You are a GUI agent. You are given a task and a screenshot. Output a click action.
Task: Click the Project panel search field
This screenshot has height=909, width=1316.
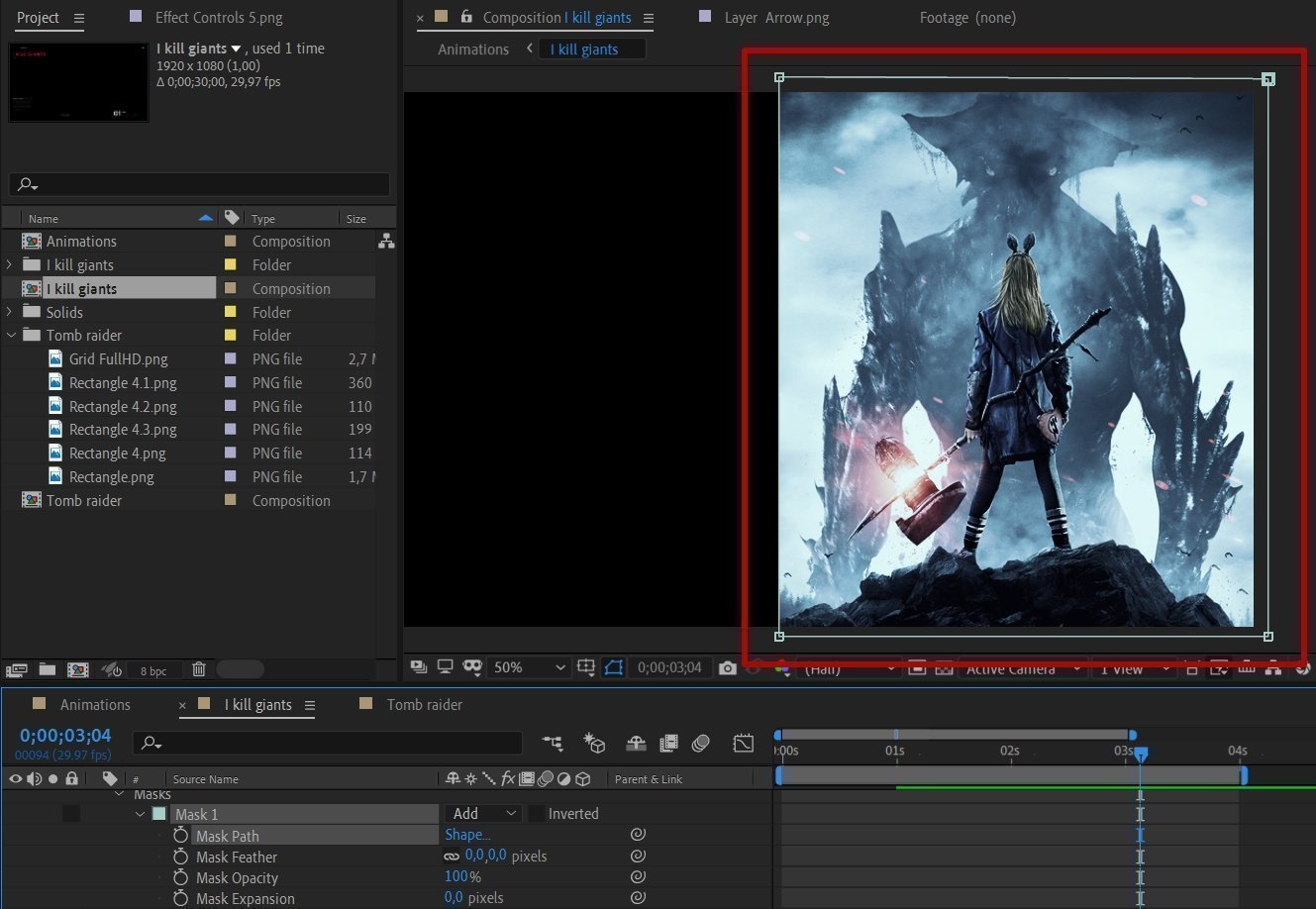click(199, 184)
